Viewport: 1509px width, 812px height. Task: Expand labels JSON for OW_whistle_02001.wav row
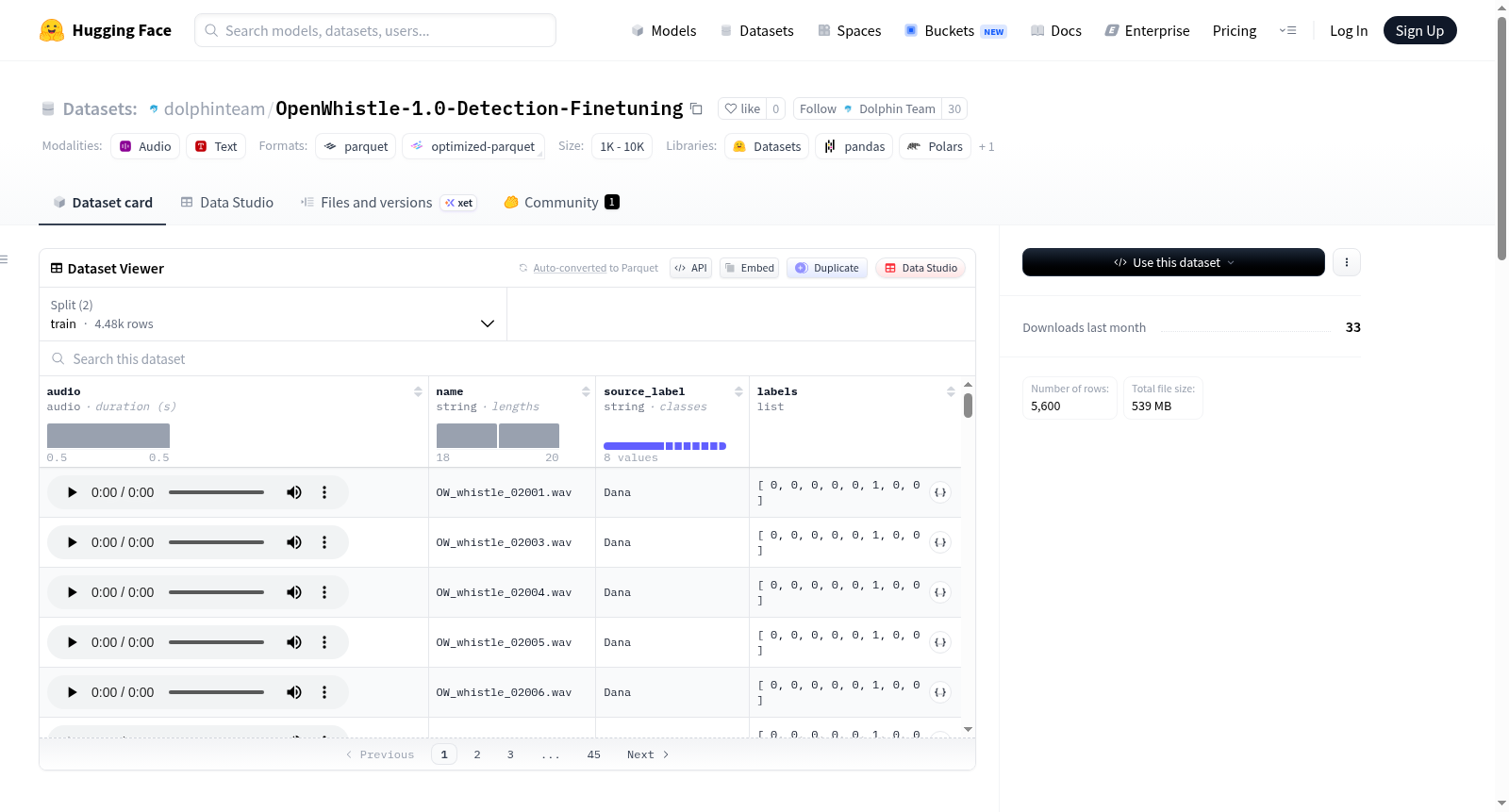click(x=940, y=492)
